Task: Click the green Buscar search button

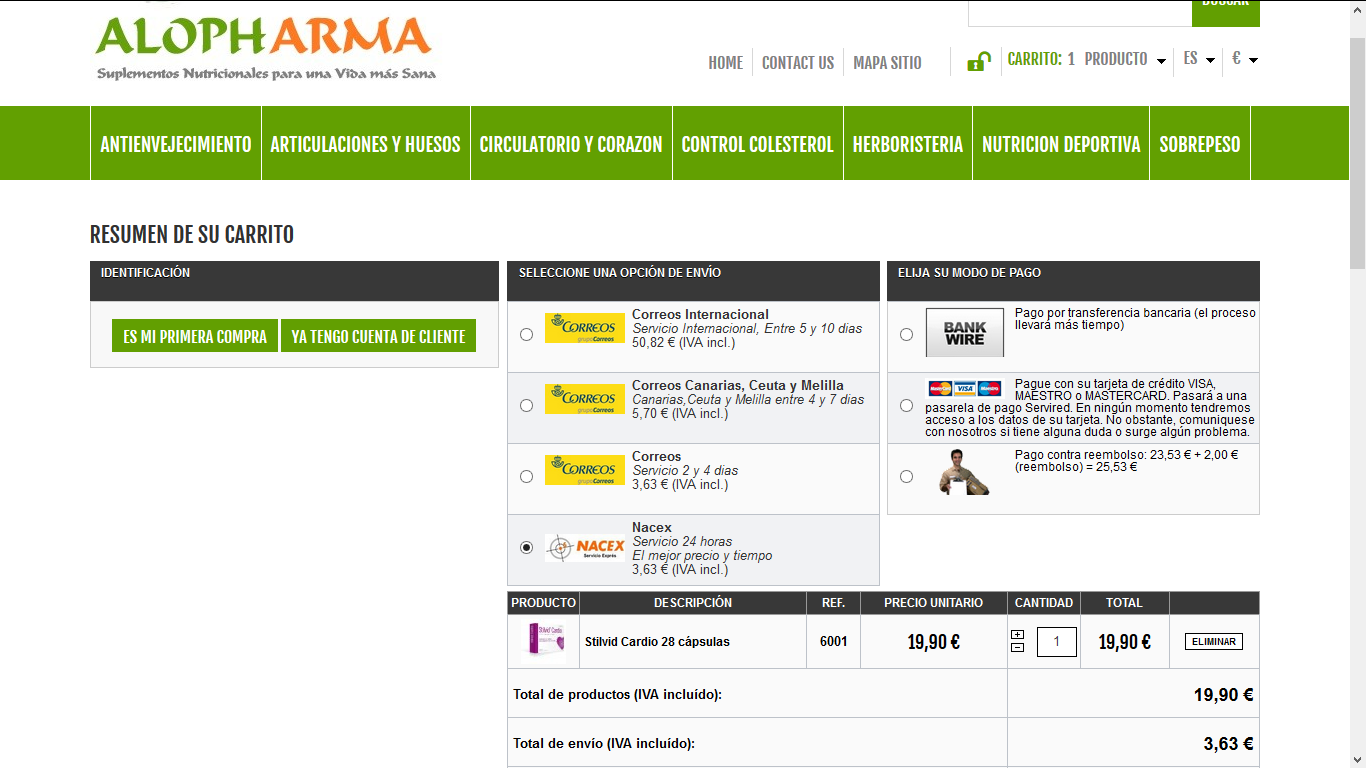Action: [1226, 12]
